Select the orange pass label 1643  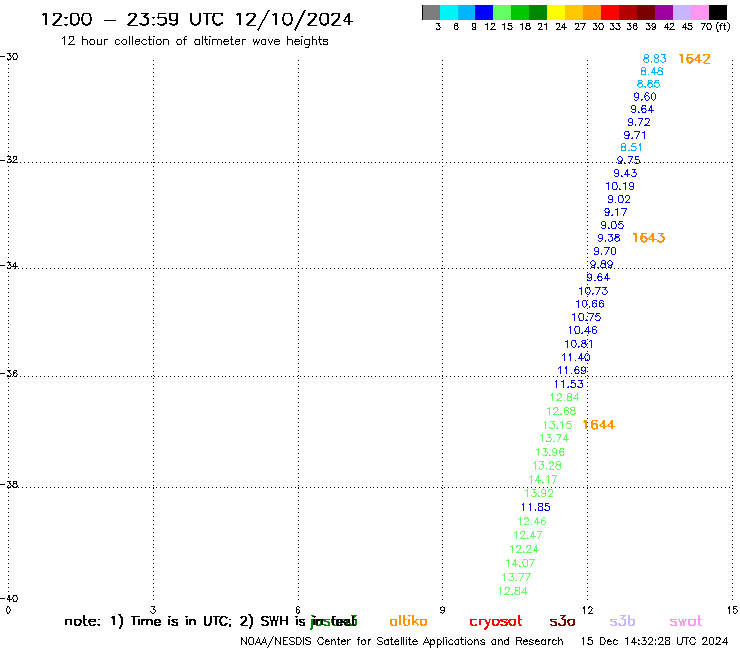pos(648,238)
